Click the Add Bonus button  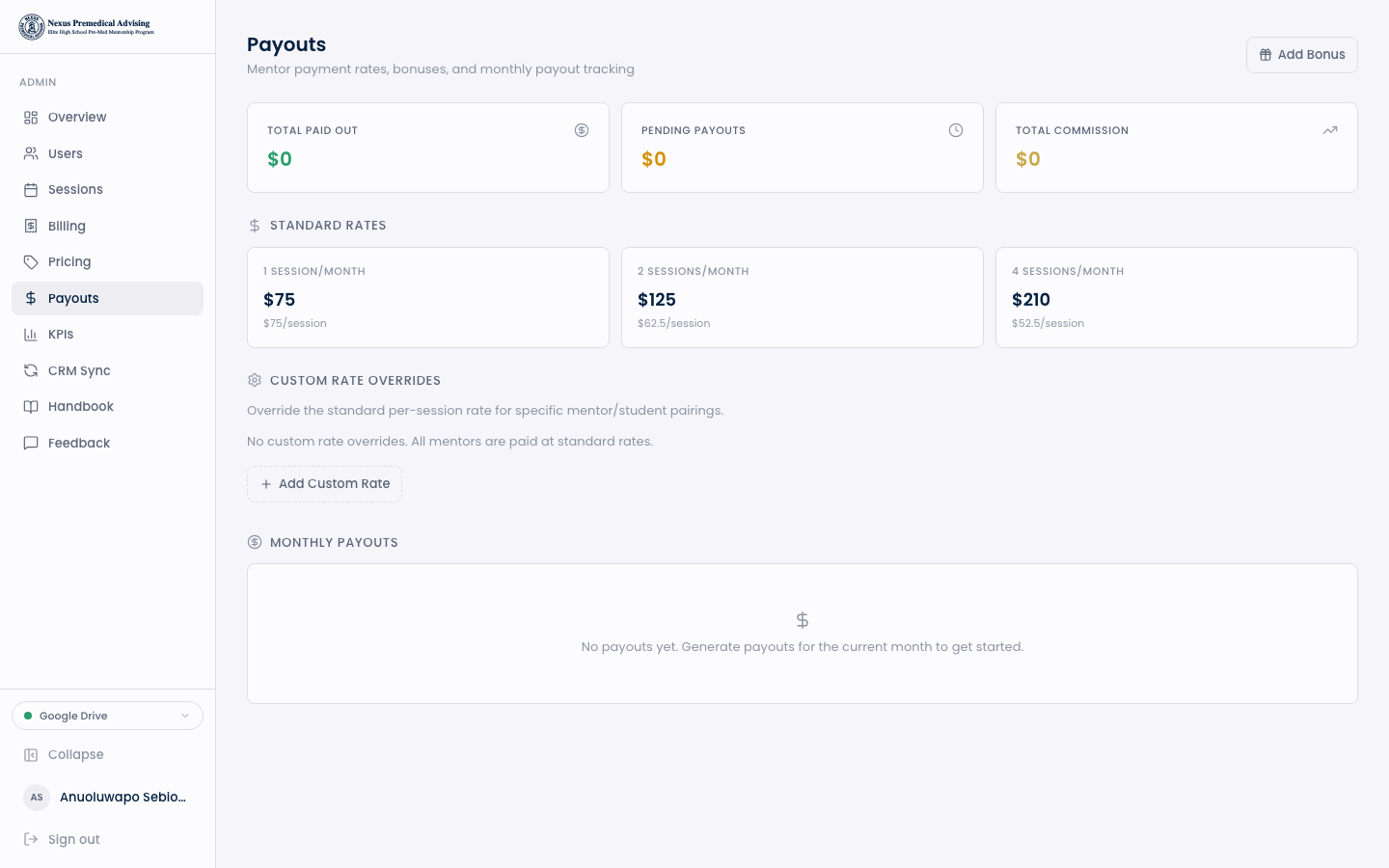(x=1301, y=55)
